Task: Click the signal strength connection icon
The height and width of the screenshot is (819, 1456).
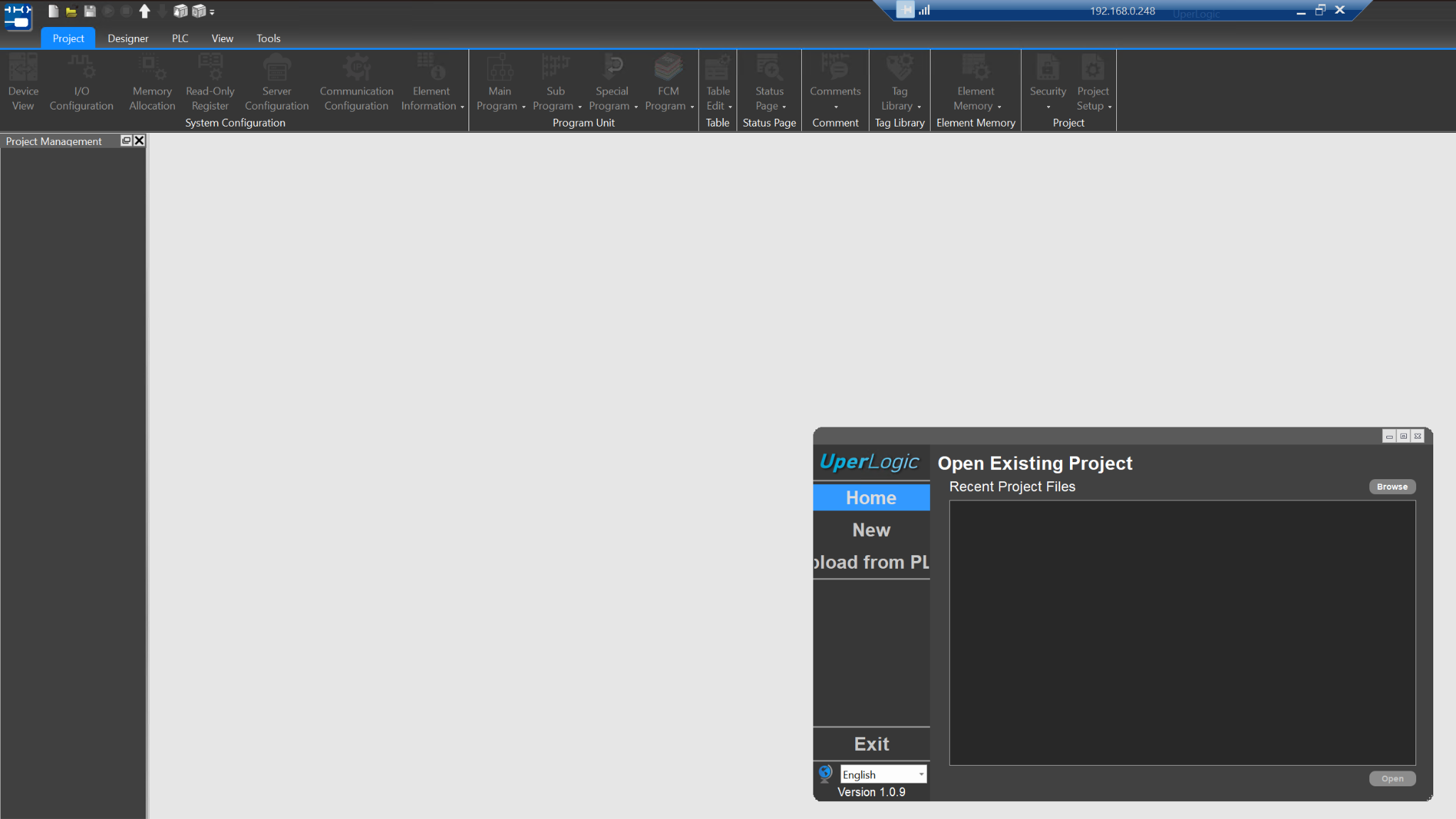Action: (x=924, y=10)
